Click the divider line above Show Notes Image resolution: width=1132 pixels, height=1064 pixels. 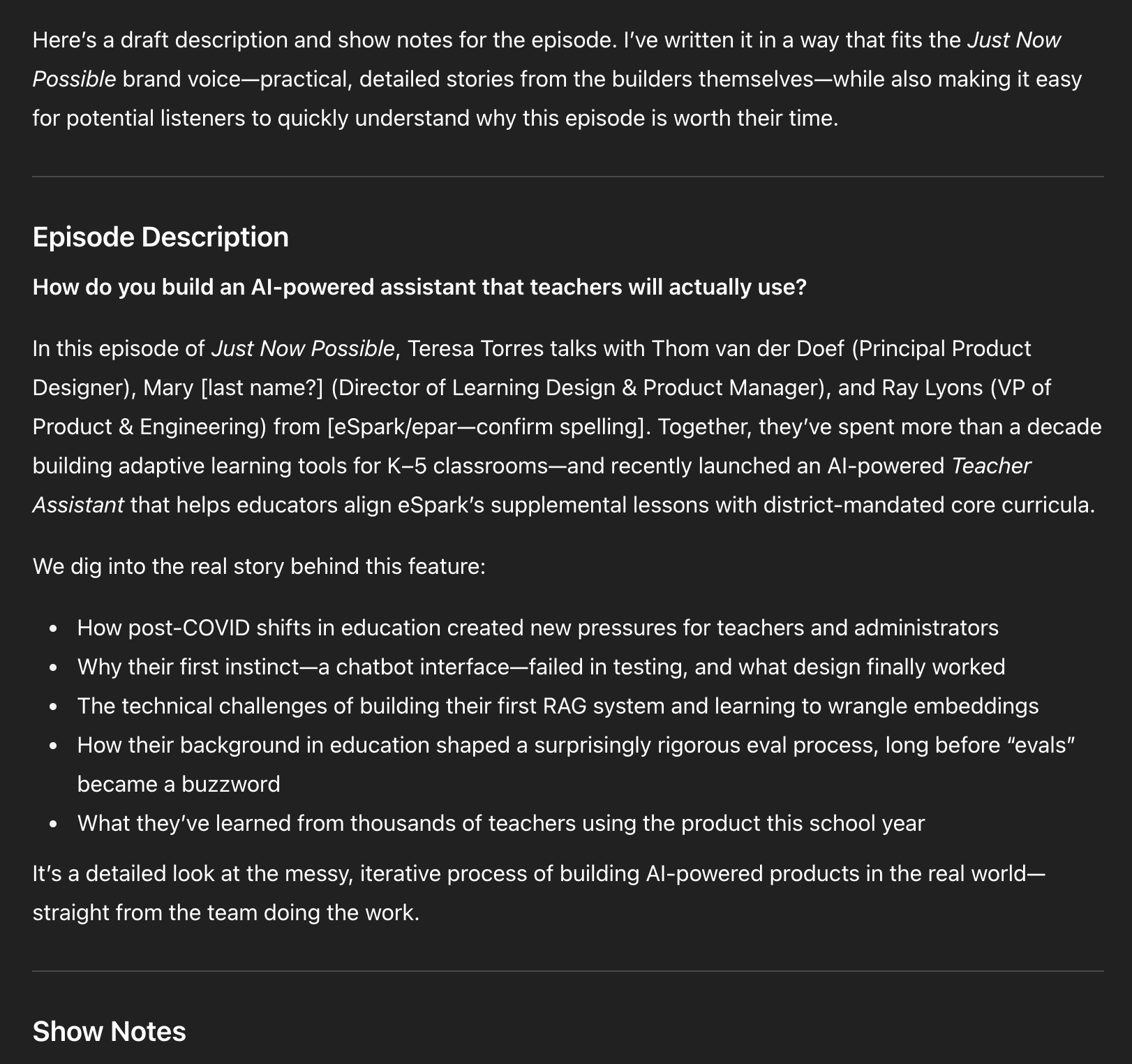click(x=567, y=971)
